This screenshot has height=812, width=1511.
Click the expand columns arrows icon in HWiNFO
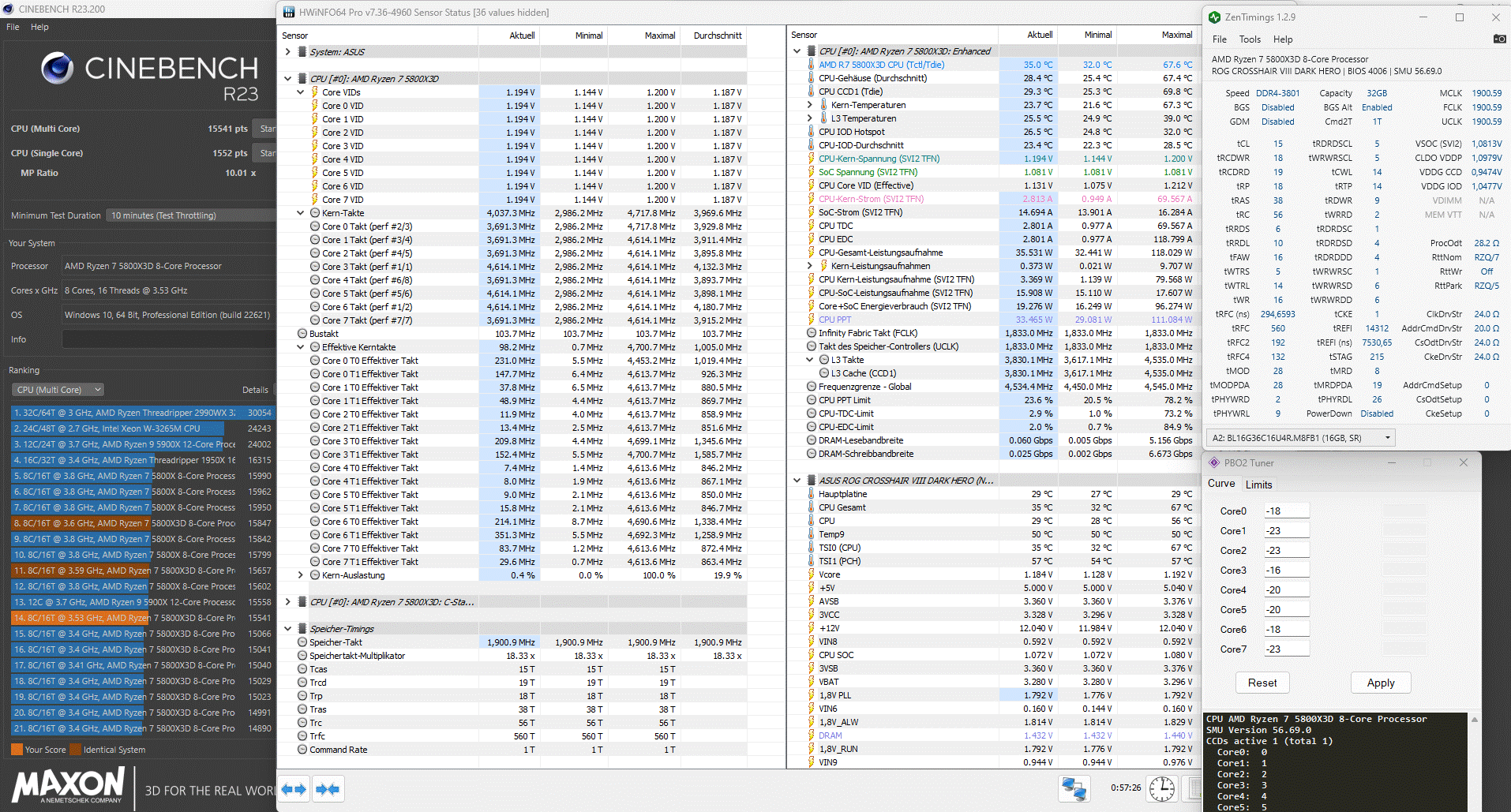[294, 789]
